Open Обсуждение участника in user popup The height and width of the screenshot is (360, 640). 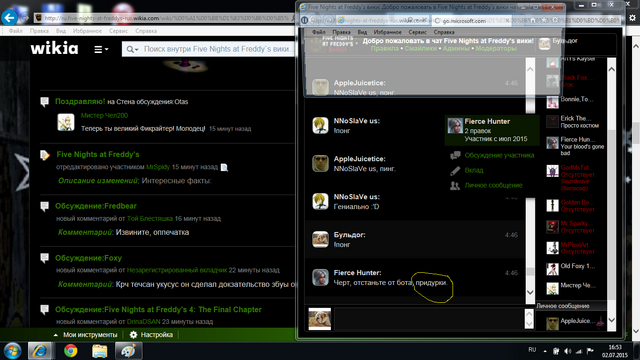tap(499, 155)
